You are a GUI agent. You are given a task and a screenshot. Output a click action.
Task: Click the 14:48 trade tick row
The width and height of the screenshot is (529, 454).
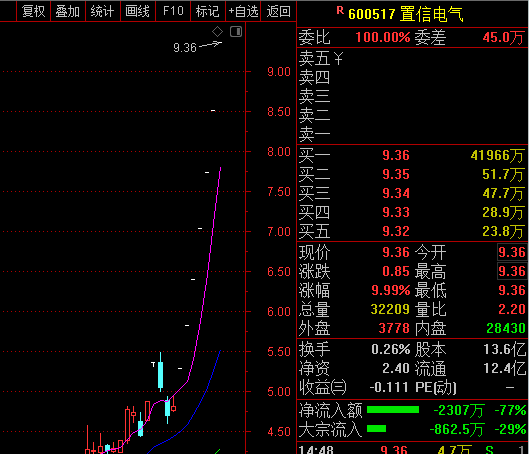(412, 449)
